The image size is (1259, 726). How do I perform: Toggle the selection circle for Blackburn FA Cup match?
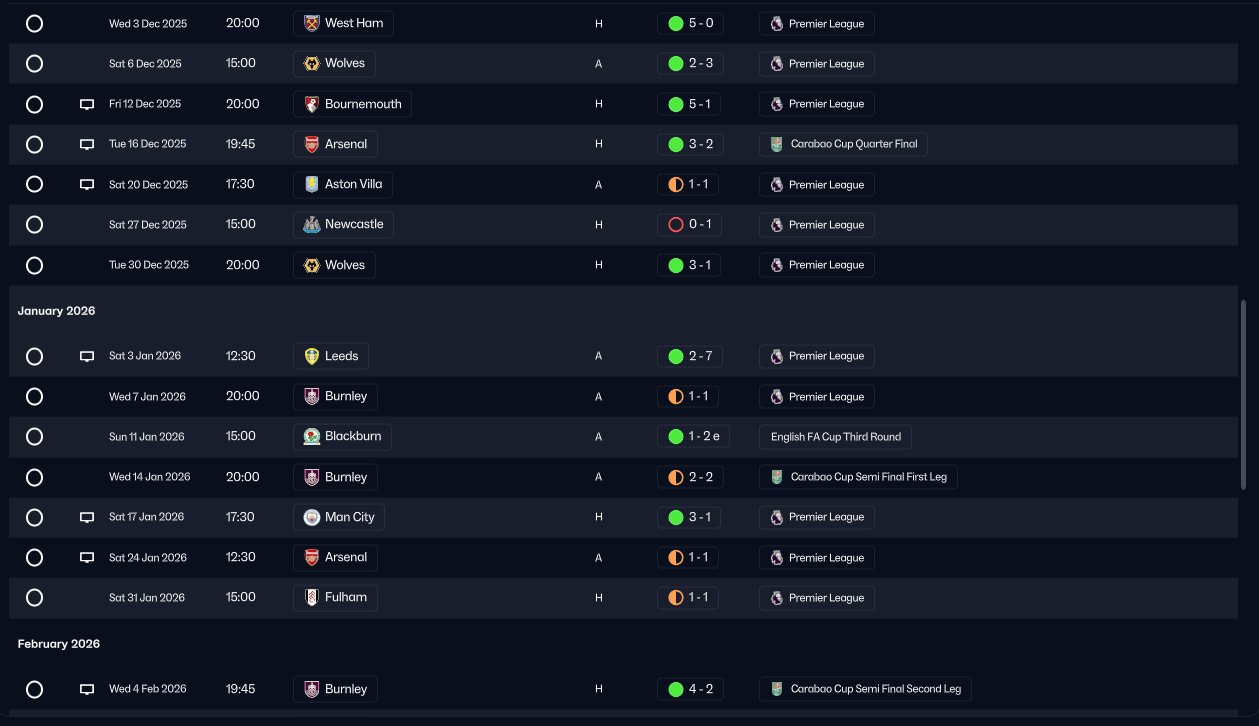(x=34, y=437)
